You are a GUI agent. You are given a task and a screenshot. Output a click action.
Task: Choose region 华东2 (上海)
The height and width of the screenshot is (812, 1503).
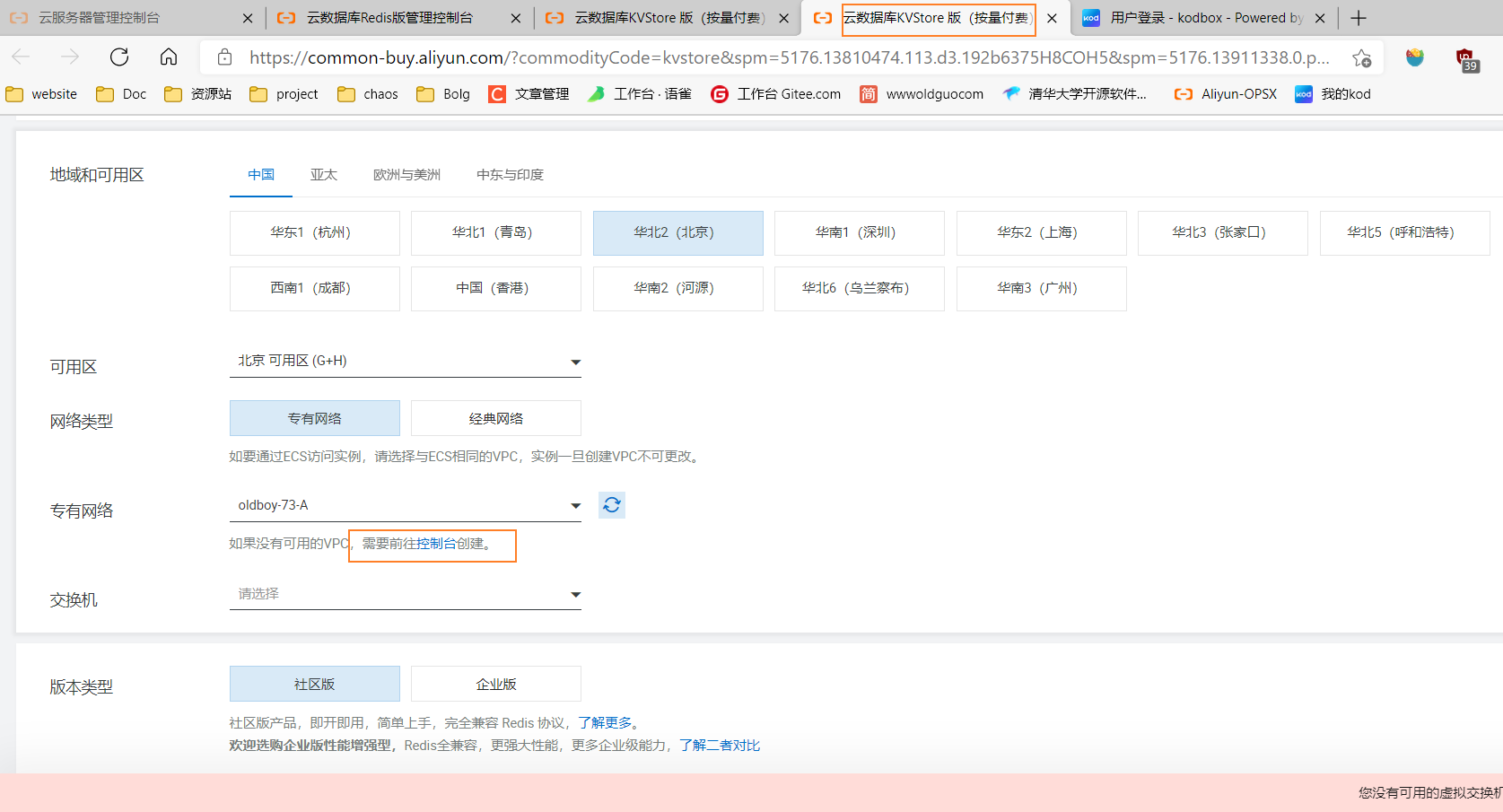tap(1042, 233)
